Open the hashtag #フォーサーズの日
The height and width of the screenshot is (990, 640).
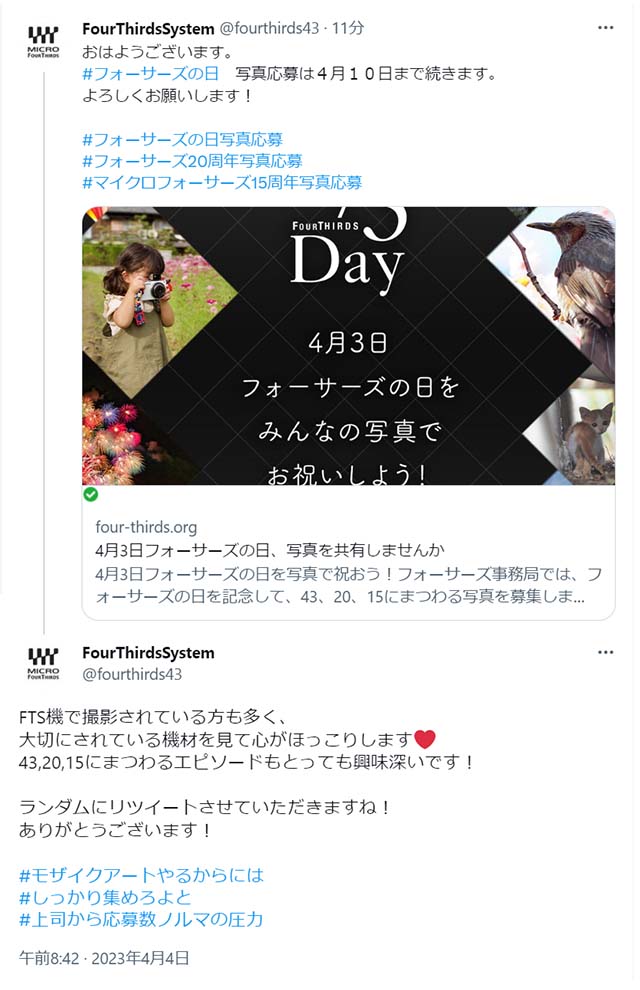click(x=150, y=74)
